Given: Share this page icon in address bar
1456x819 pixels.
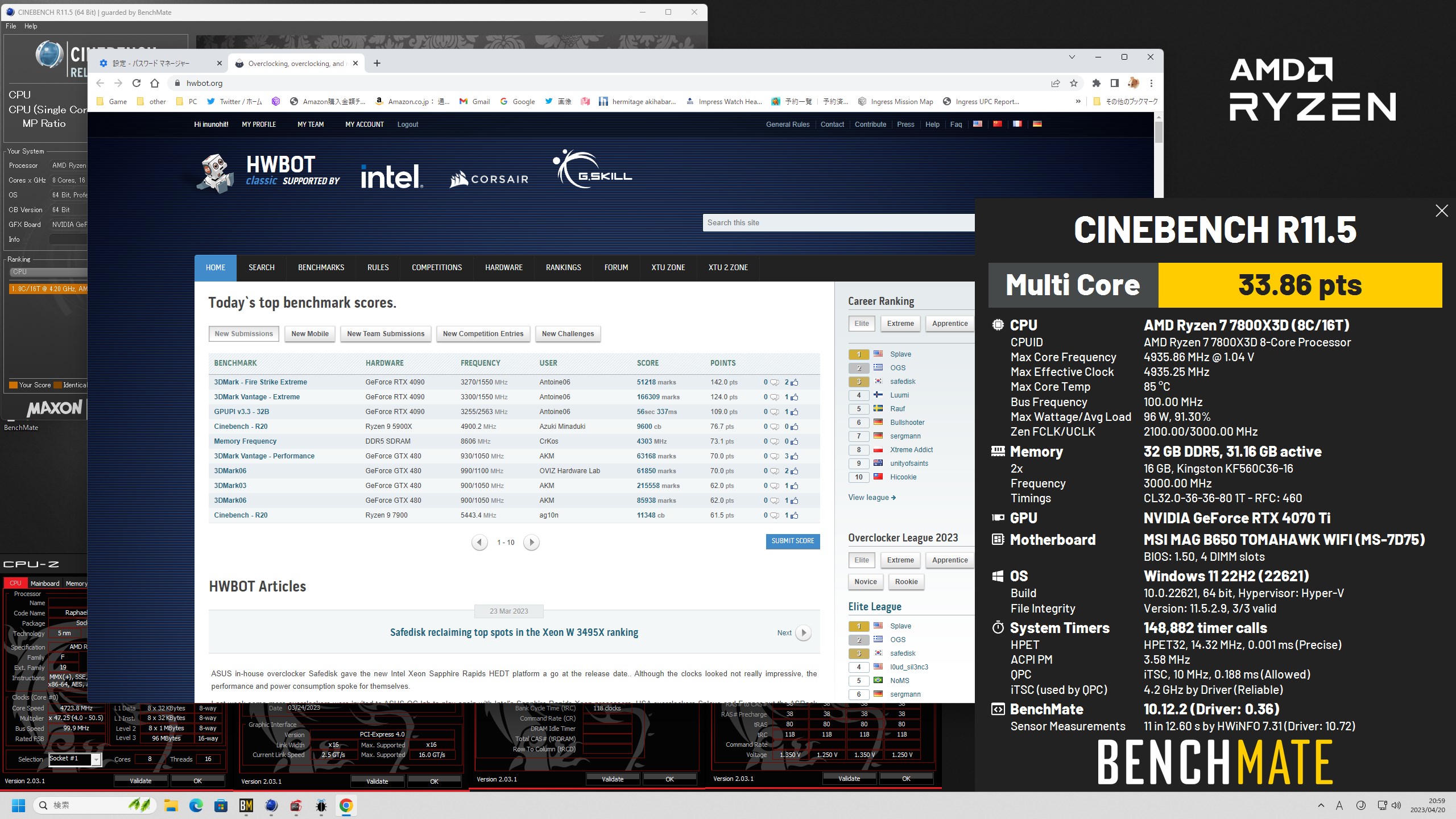Looking at the screenshot, I should tap(1056, 83).
